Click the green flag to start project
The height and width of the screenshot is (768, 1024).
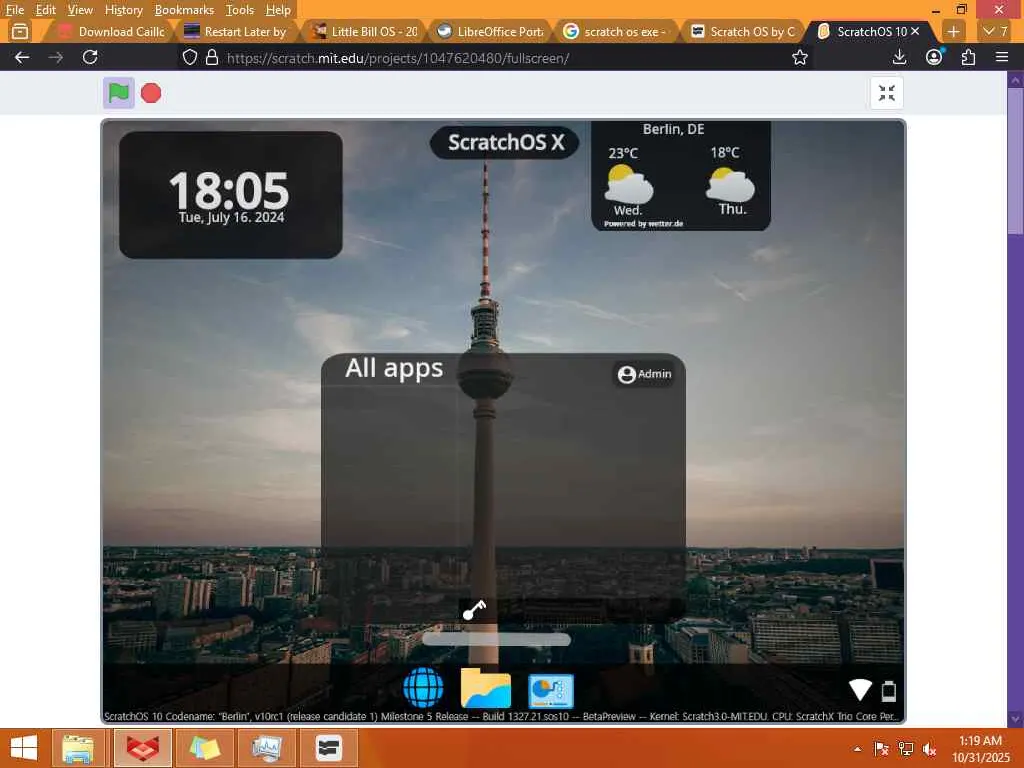click(x=118, y=93)
